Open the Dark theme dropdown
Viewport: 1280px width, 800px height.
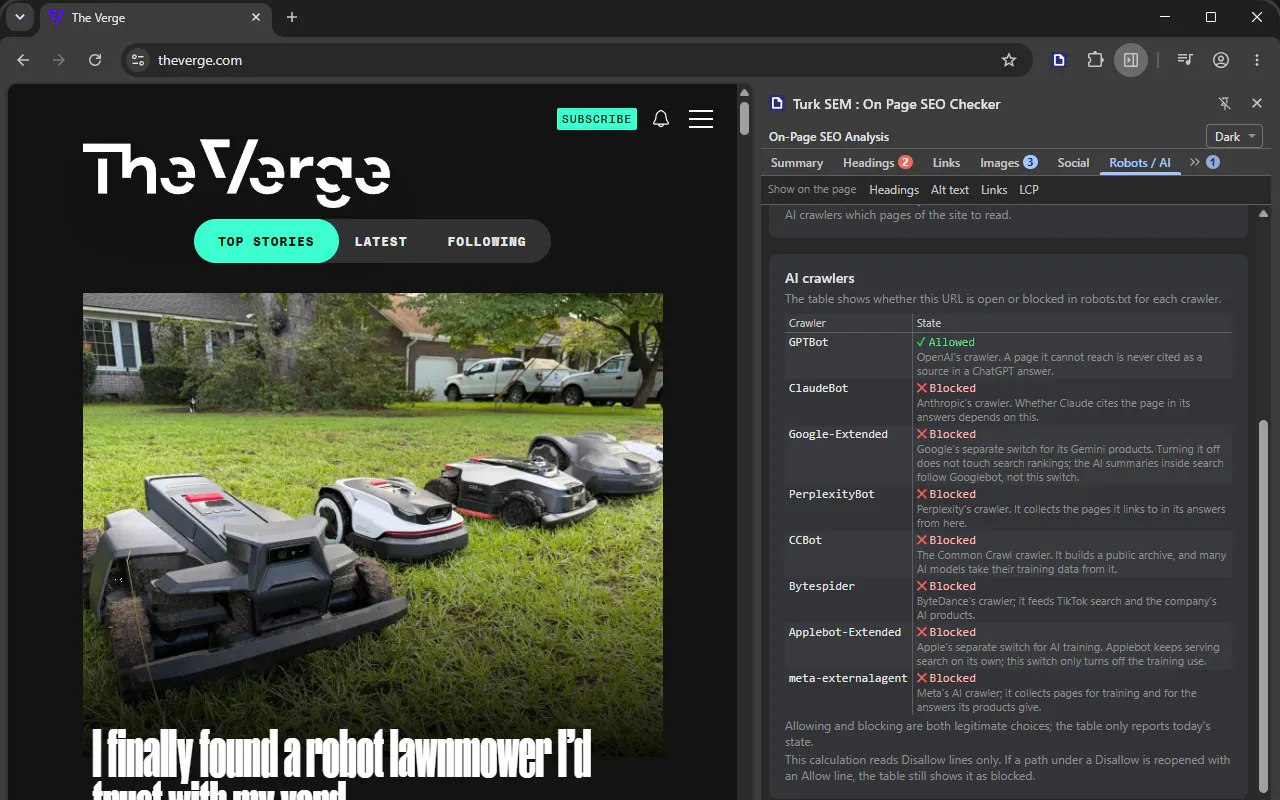click(x=1235, y=137)
